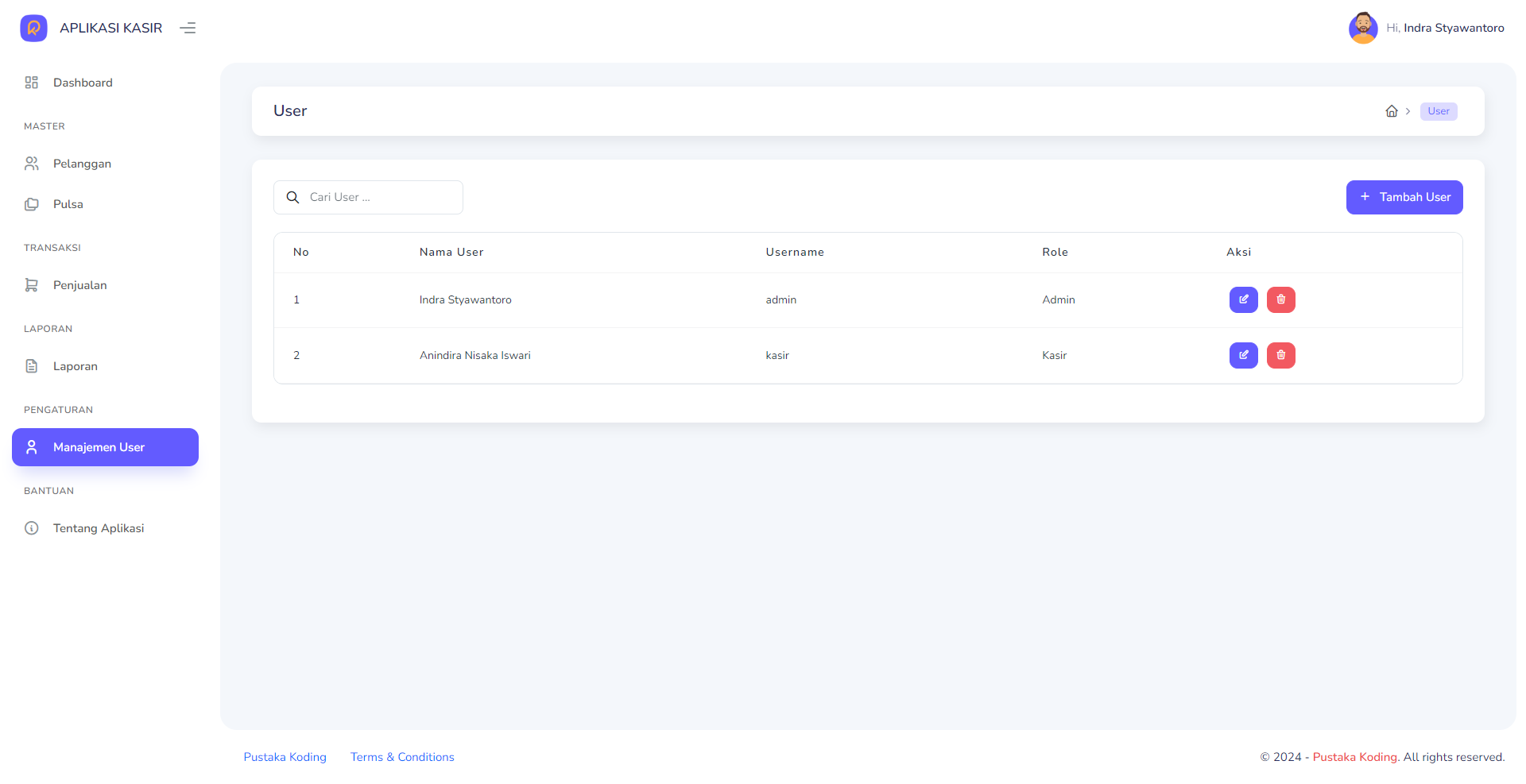Click the search magnifier icon
The height and width of the screenshot is (784, 1526).
pyautogui.click(x=292, y=197)
